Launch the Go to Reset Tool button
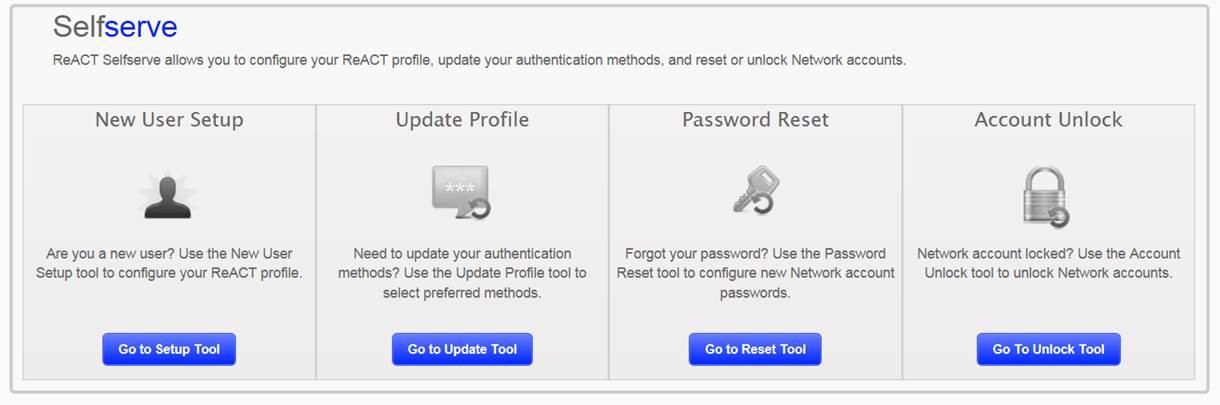The height and width of the screenshot is (405, 1220). 755,349
